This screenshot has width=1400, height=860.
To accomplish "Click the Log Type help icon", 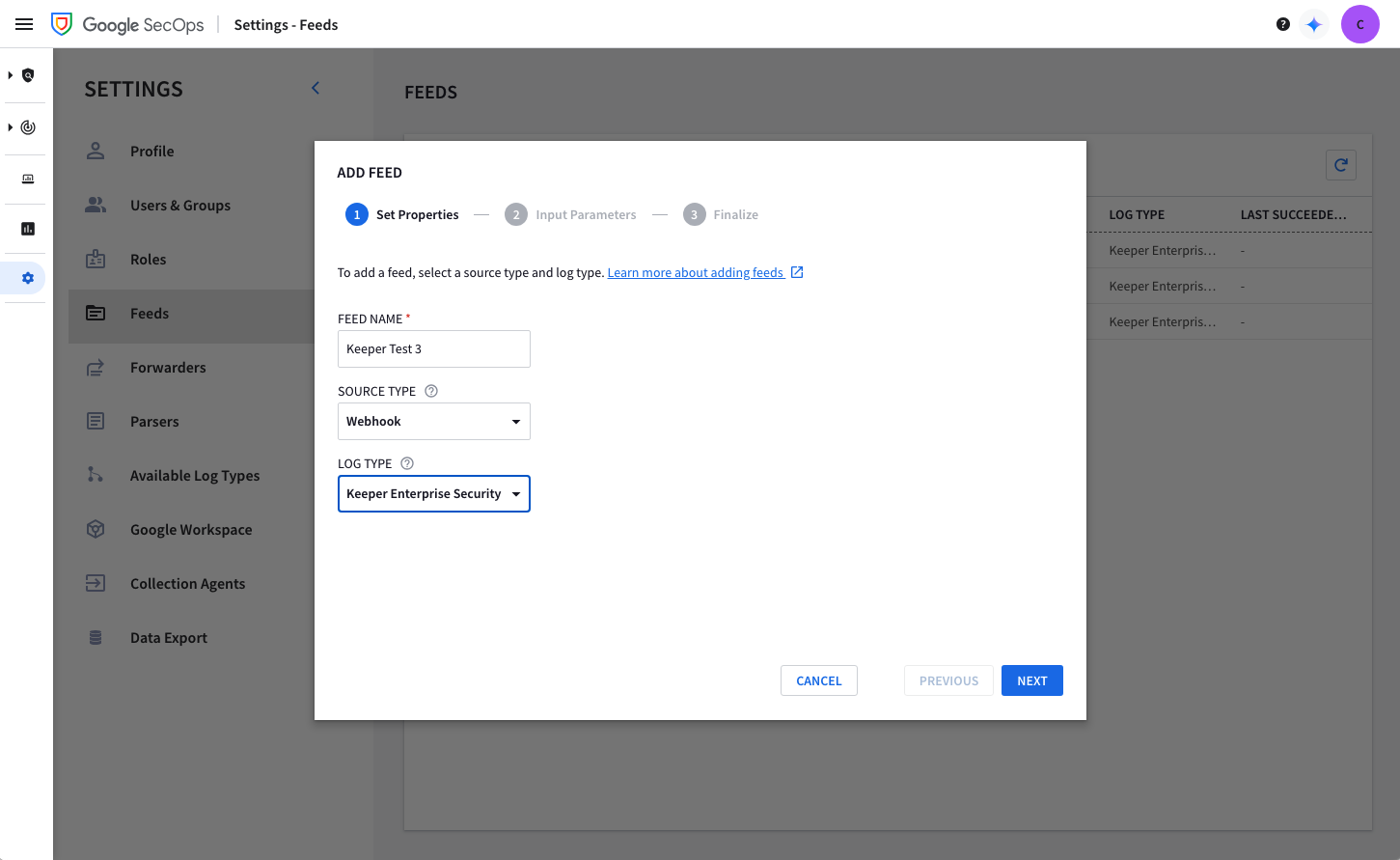I will 407,463.
